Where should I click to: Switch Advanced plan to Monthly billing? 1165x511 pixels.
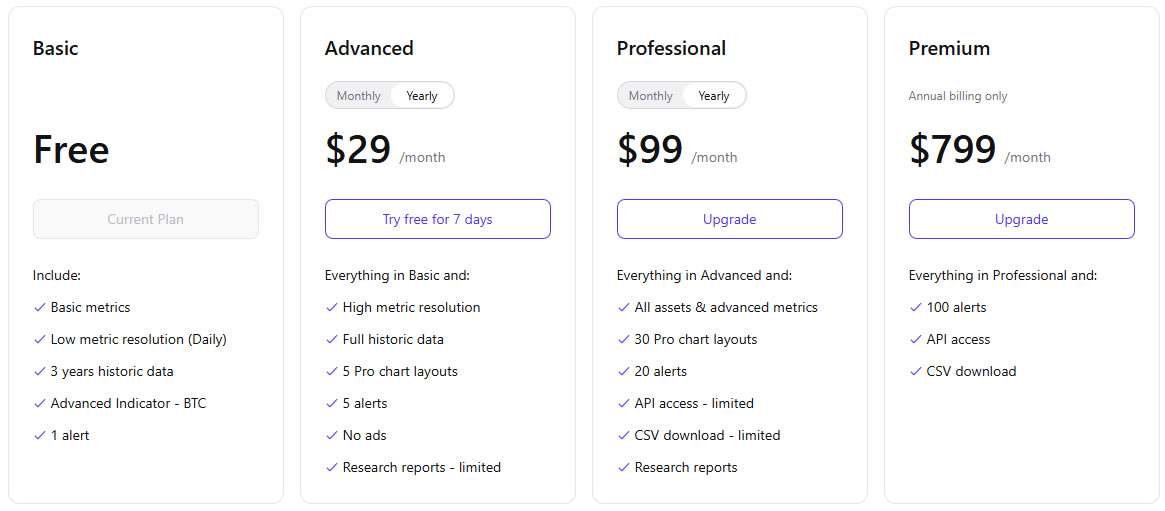click(x=358, y=96)
